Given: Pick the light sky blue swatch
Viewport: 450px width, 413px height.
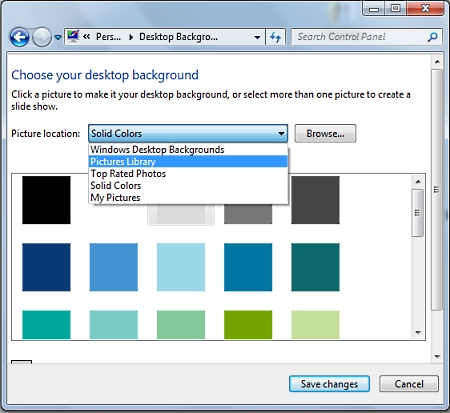Looking at the screenshot, I should [181, 267].
